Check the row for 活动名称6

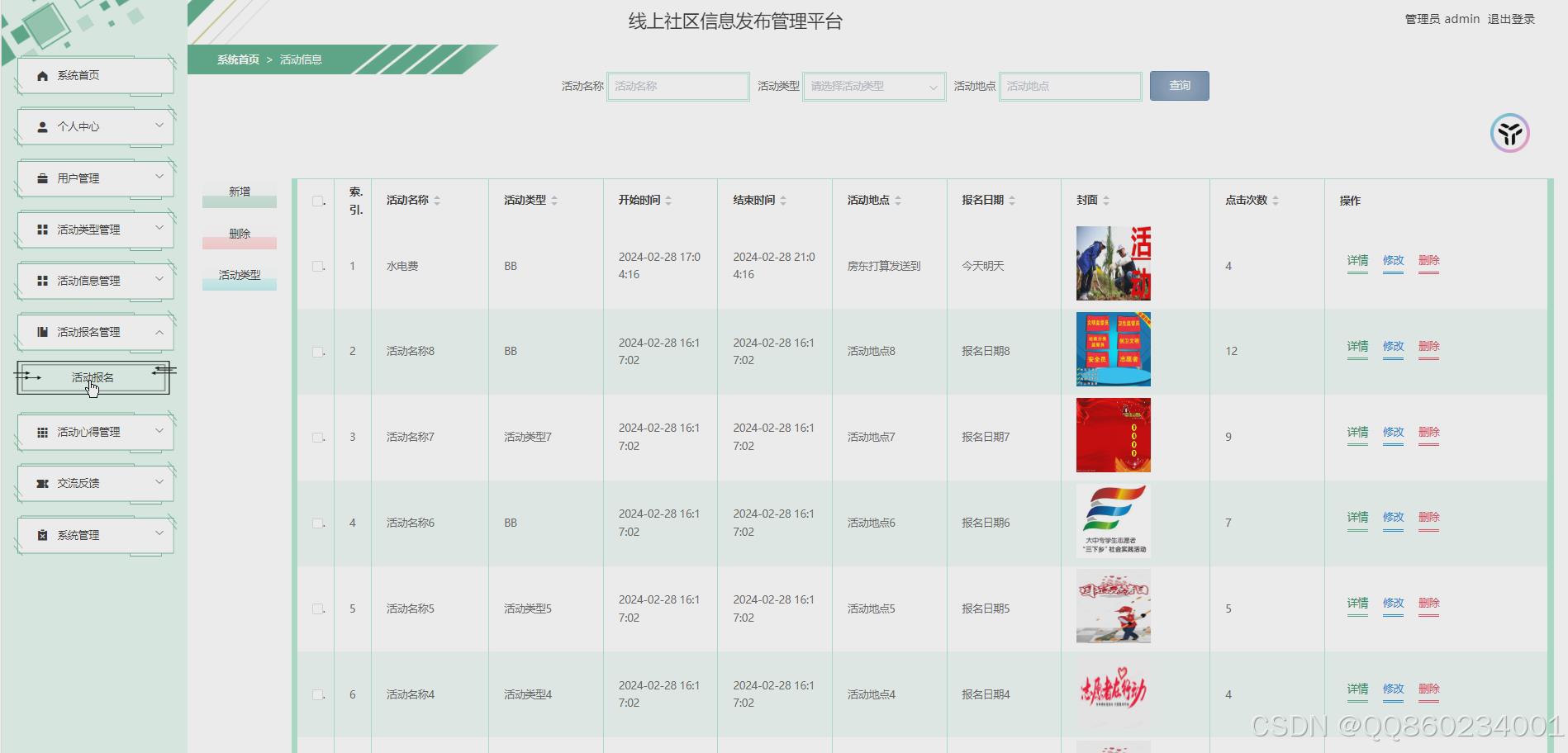[317, 523]
